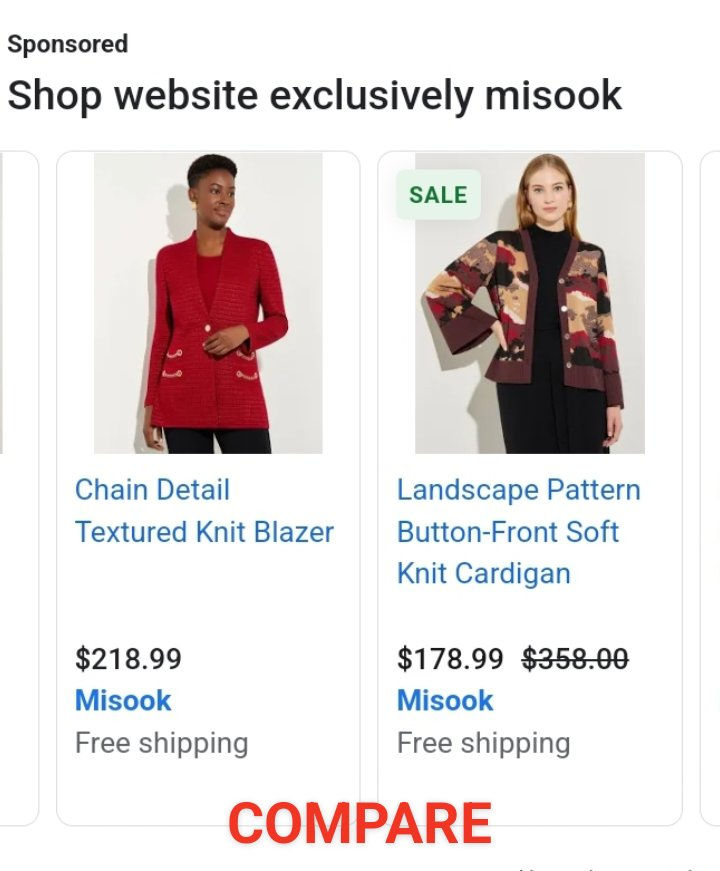Click the $178.99 cardigan sale price

point(450,659)
